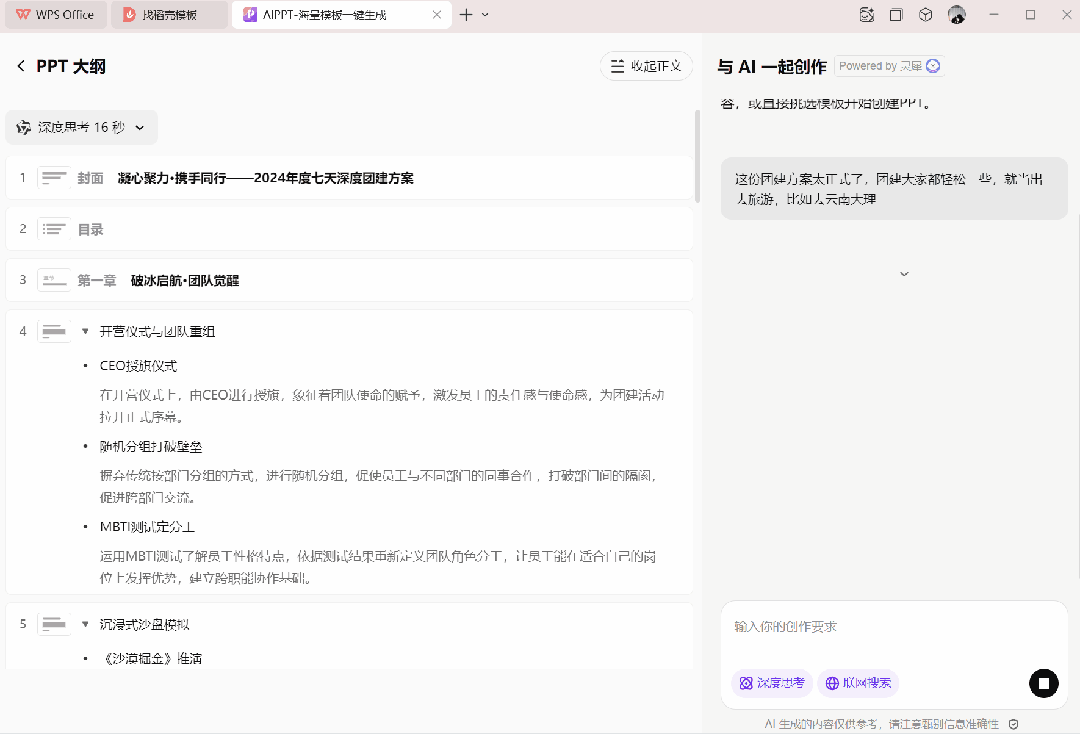This screenshot has width=1080, height=734.
Task: Collapse the 沉浸式沙盘模拟 section
Action: [x=85, y=624]
